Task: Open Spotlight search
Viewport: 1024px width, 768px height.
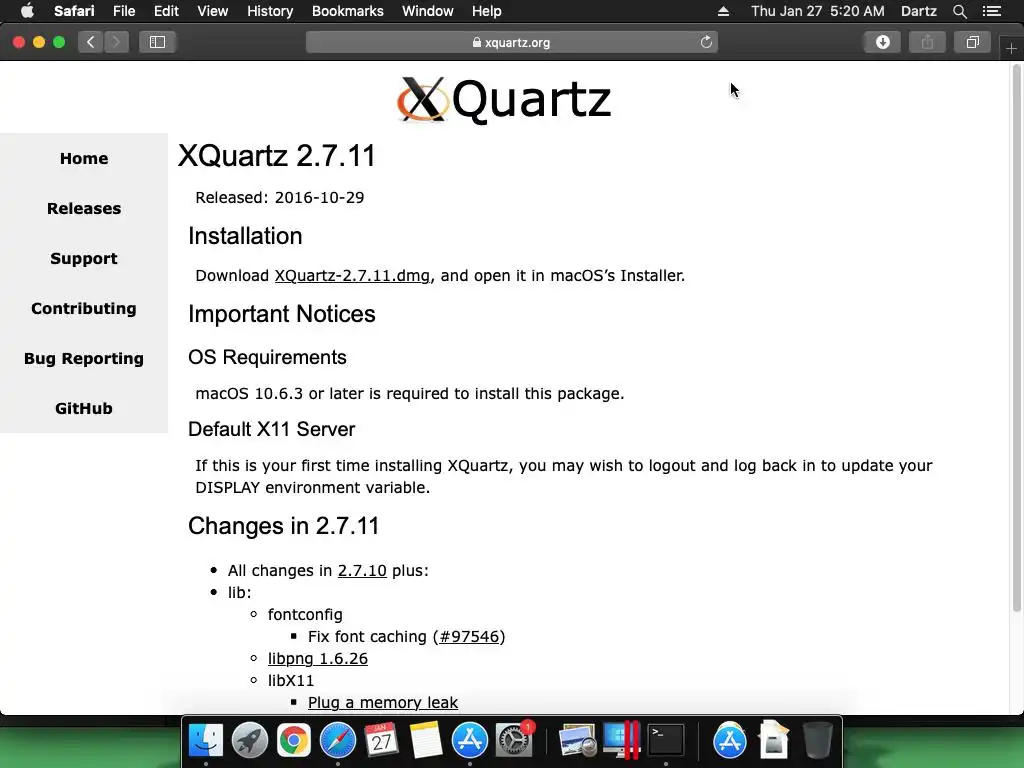Action: (959, 11)
